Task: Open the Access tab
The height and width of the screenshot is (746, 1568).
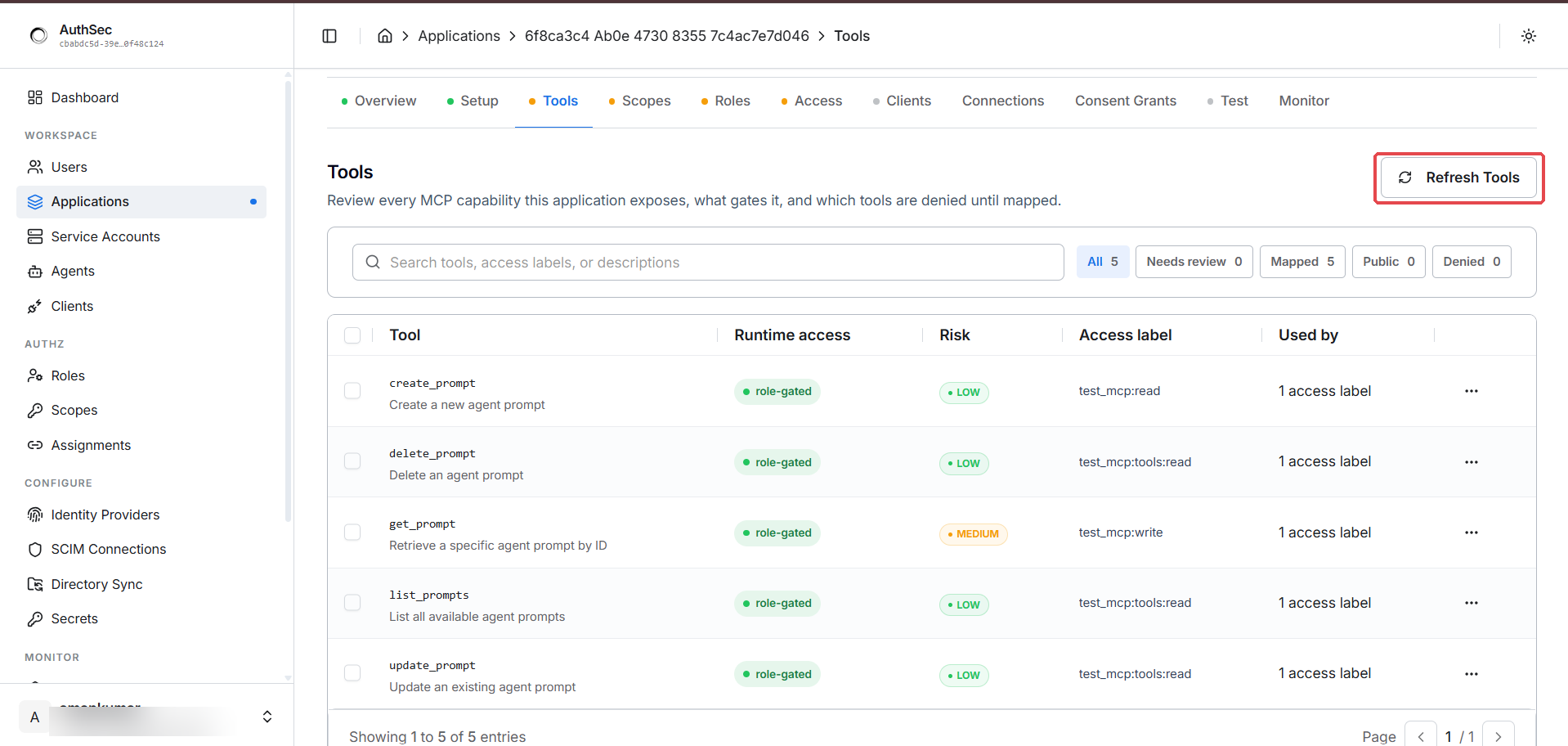Action: 811,101
